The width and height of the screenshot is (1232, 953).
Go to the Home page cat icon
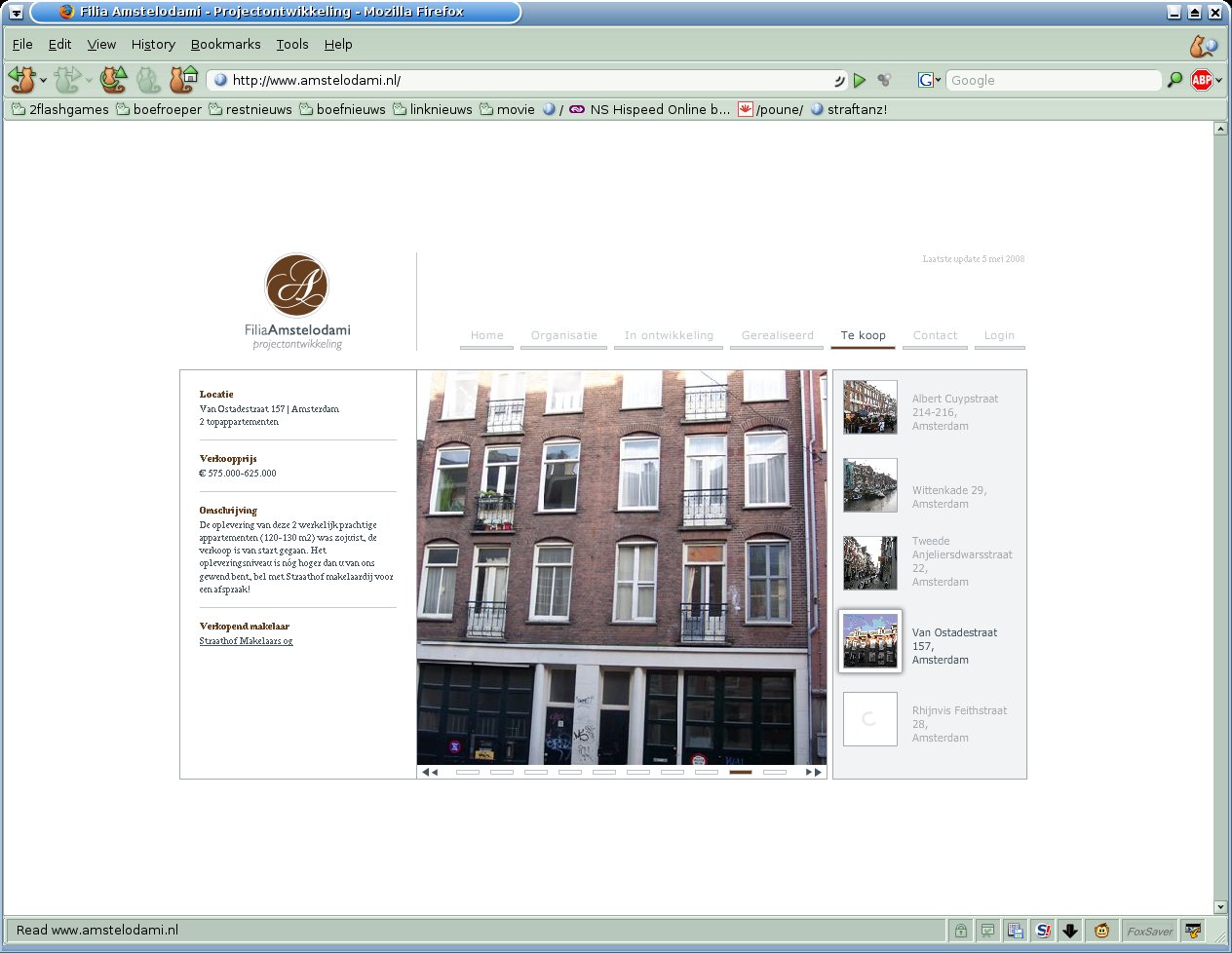pyautogui.click(x=183, y=80)
